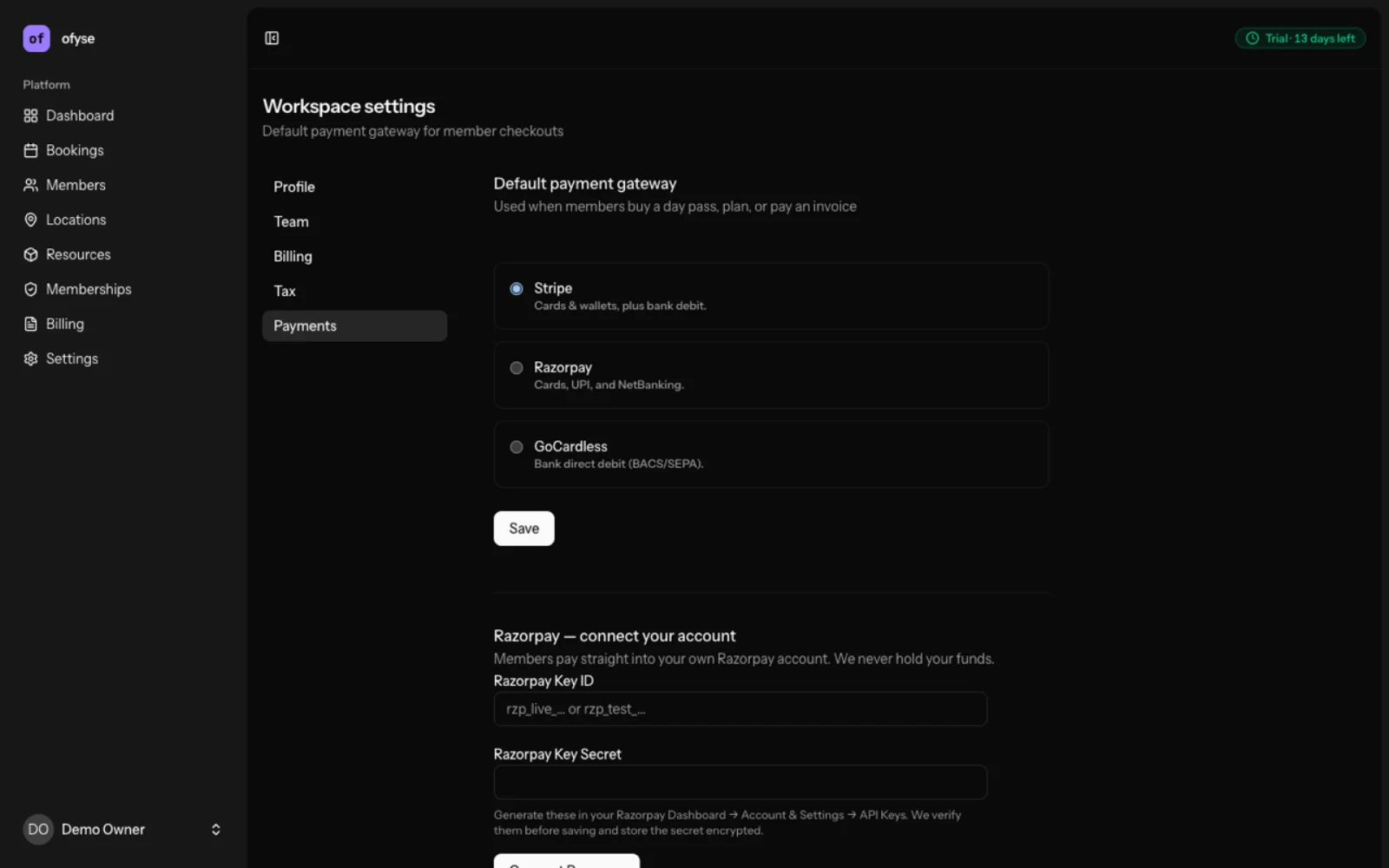Click the Bookings calendar icon
1389x868 pixels.
coord(30,150)
